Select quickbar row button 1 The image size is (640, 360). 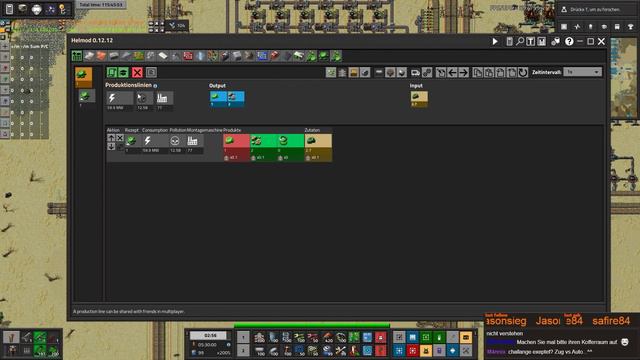[x=243, y=337]
